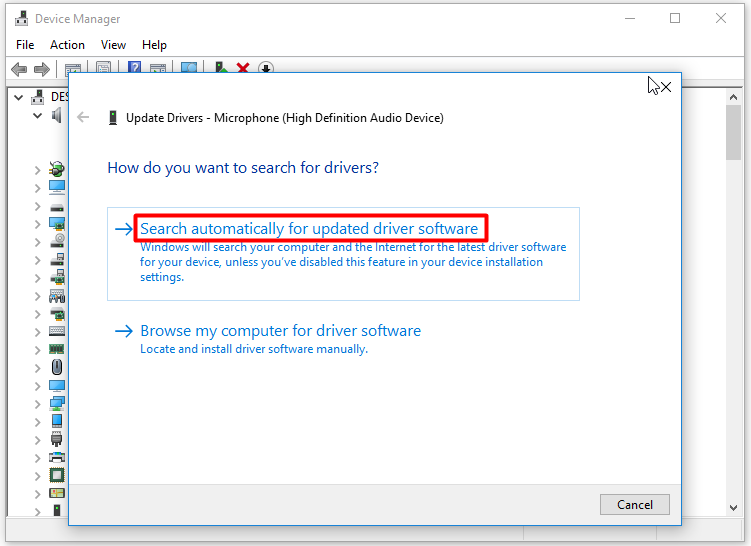
Task: Select the Memory module category icon
Action: (57, 349)
